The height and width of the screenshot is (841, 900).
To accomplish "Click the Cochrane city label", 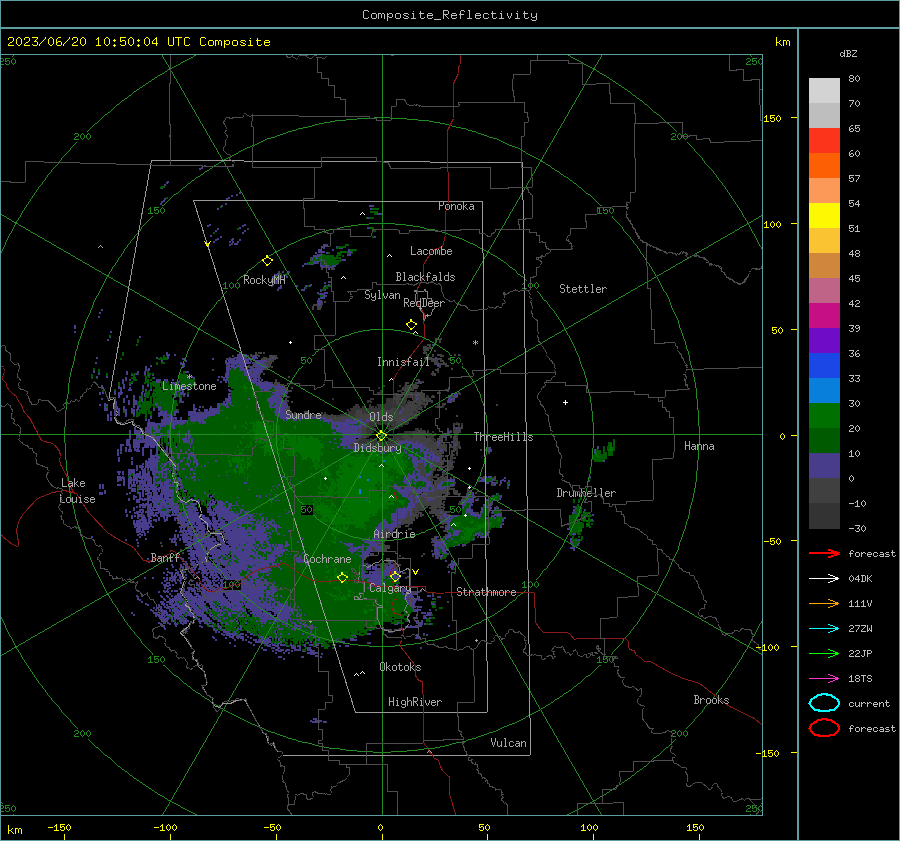I will click(327, 559).
